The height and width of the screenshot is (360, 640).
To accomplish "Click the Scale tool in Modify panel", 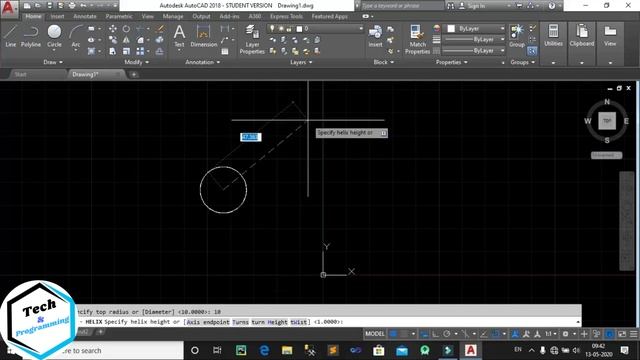I will coord(126,51).
